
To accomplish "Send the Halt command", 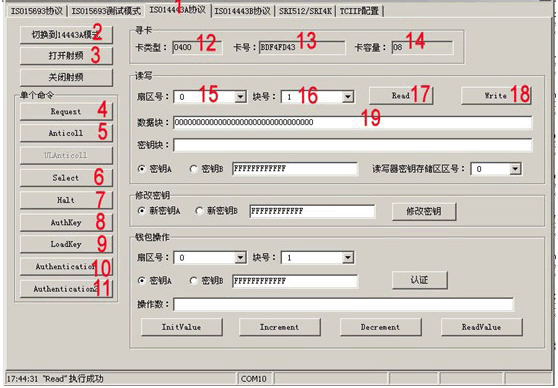I will (x=66, y=200).
